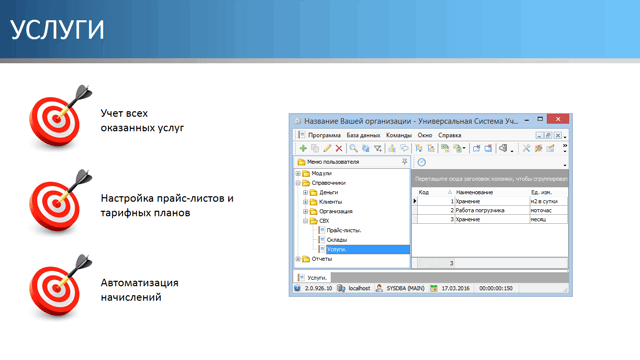Image resolution: width=640 pixels, height=360 pixels.
Task: Expand the Деньги folder node
Action: [305, 192]
